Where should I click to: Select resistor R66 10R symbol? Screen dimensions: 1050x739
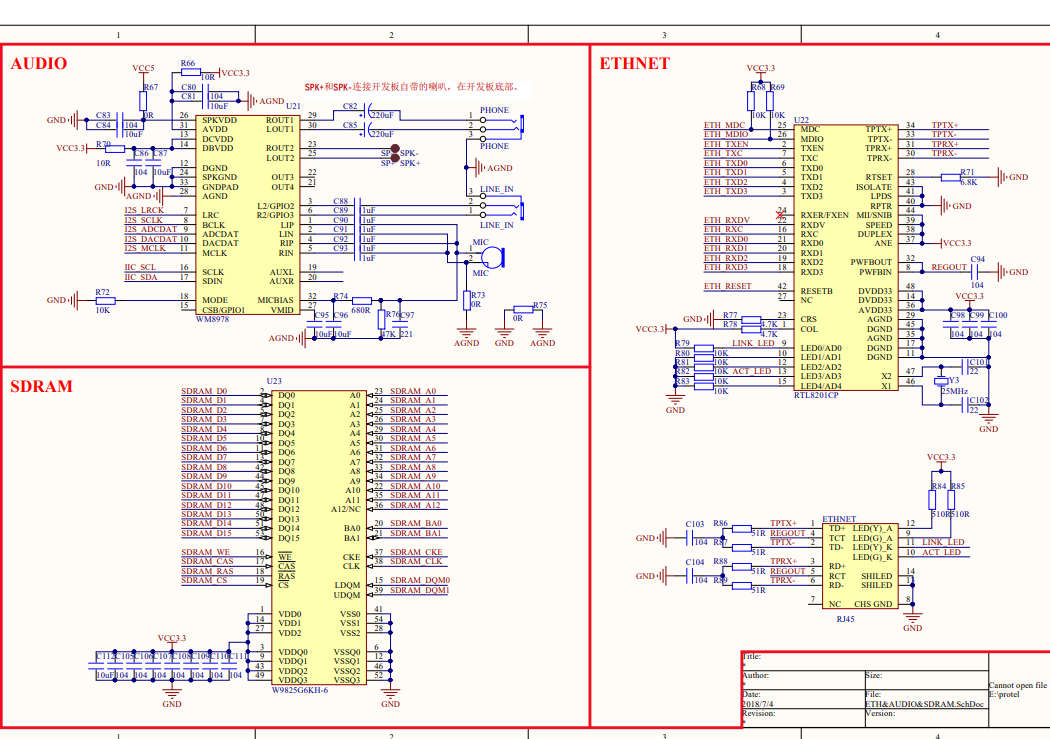coord(190,72)
